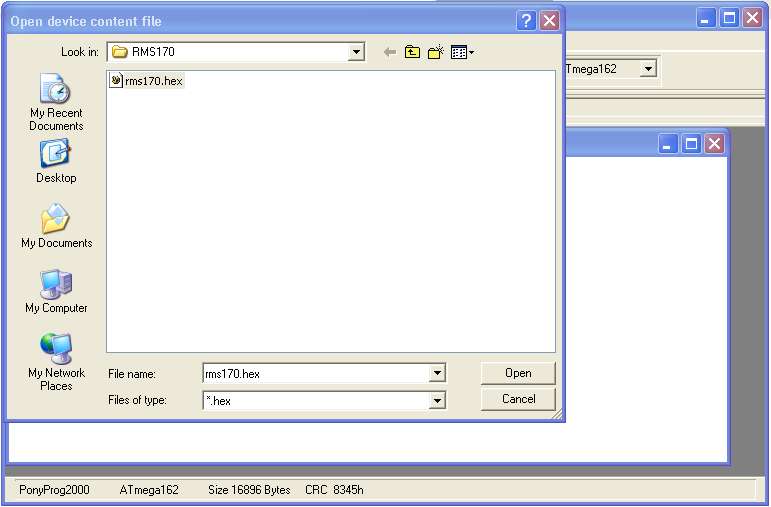Open My Recent Documents in places bar
The width and height of the screenshot is (771, 507).
point(56,103)
